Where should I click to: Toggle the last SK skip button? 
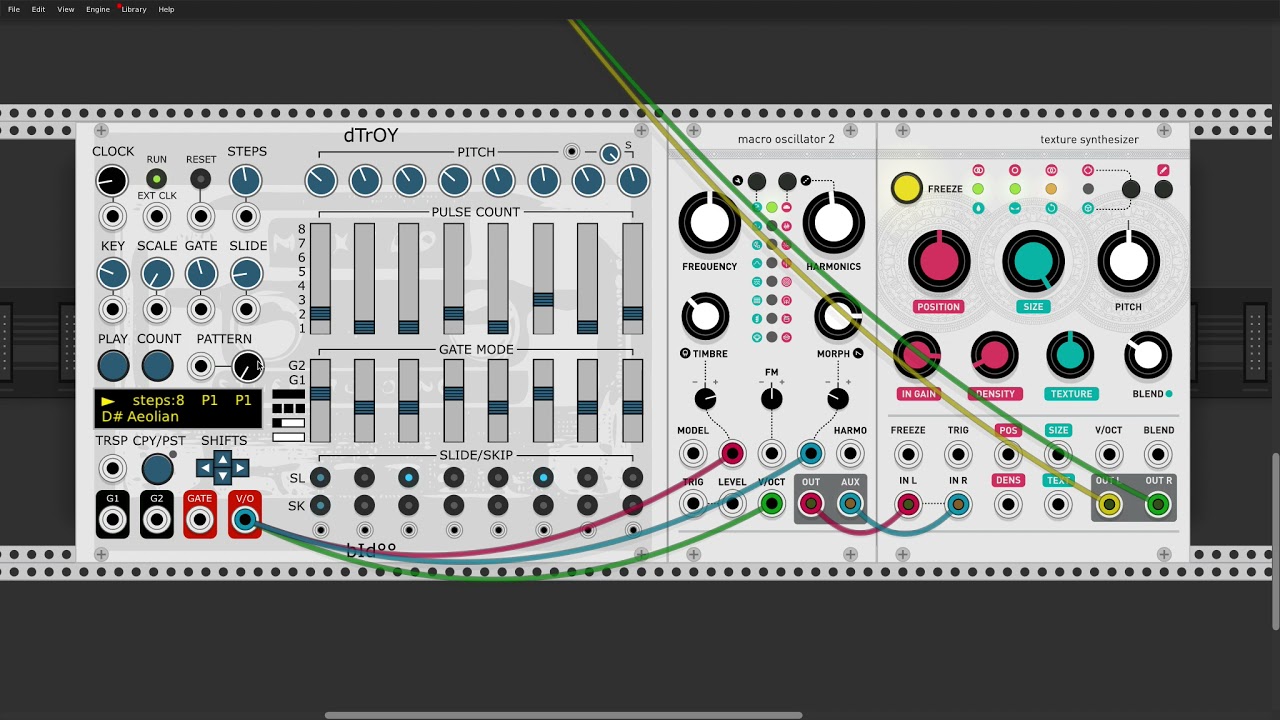pyautogui.click(x=632, y=505)
